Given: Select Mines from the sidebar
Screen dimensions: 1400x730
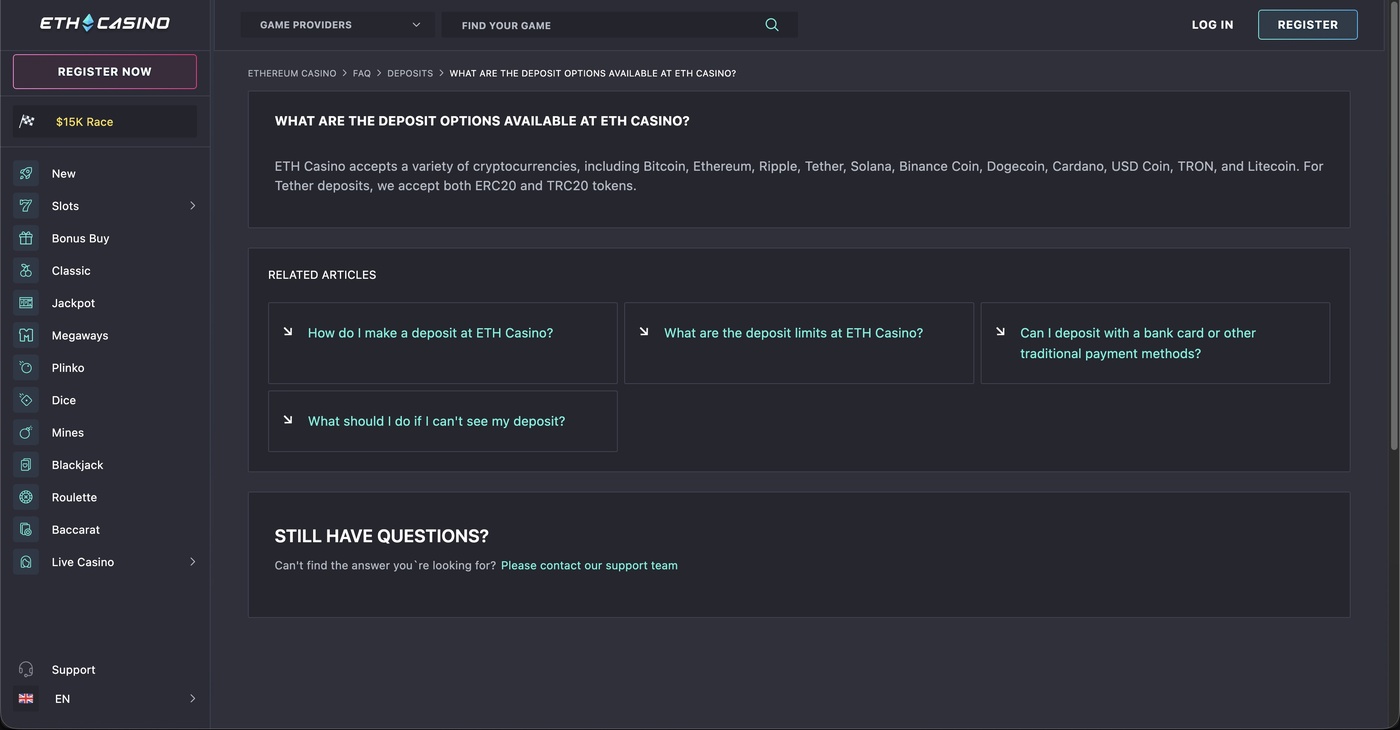Looking at the screenshot, I should pos(68,433).
